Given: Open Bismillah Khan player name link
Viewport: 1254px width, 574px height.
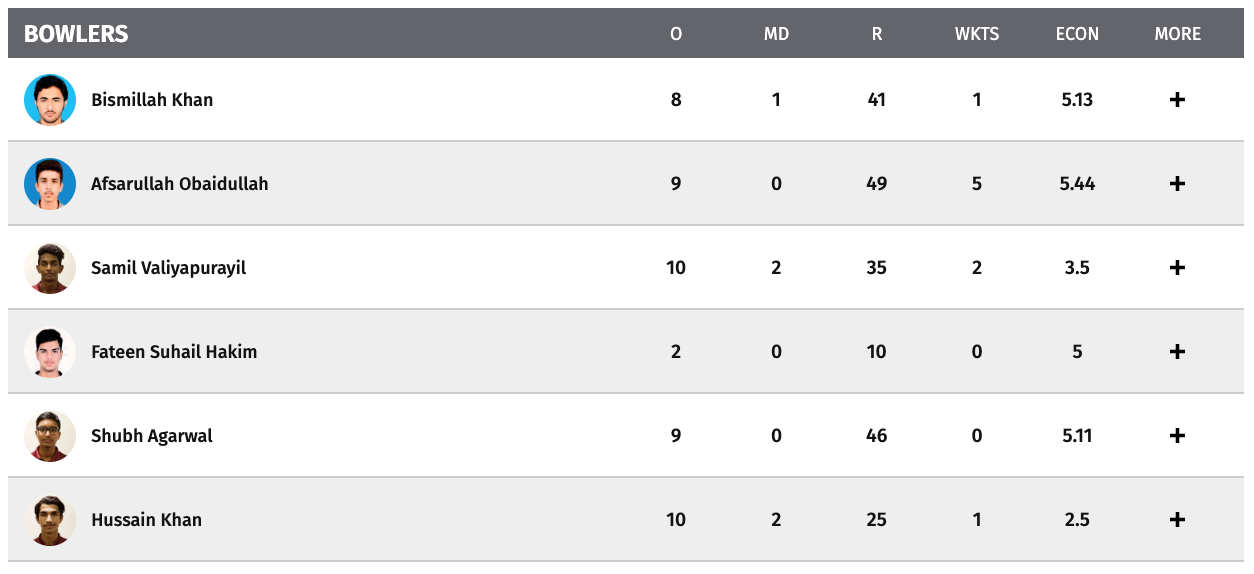Looking at the screenshot, I should coord(152,100).
